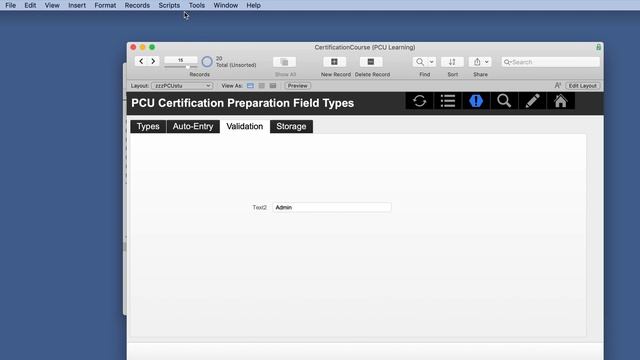Click the magnifying glass icon in header

(x=504, y=101)
